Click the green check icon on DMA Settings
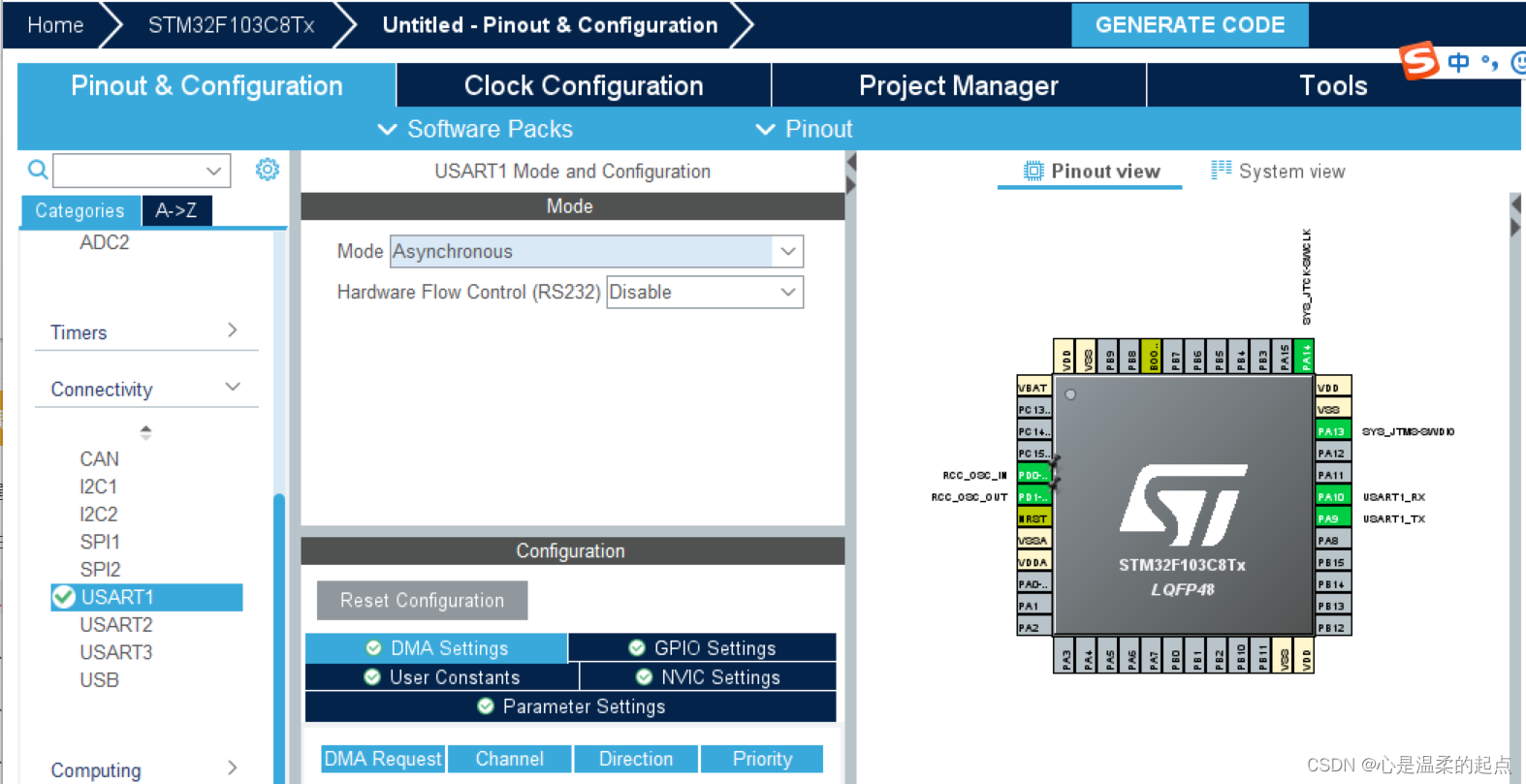Image resolution: width=1526 pixels, height=784 pixels. pyautogui.click(x=373, y=647)
